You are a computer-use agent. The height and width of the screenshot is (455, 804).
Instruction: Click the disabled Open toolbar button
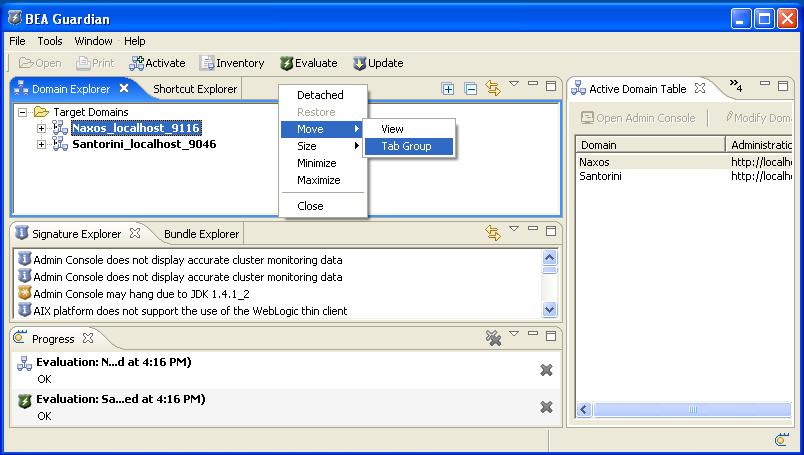40,63
